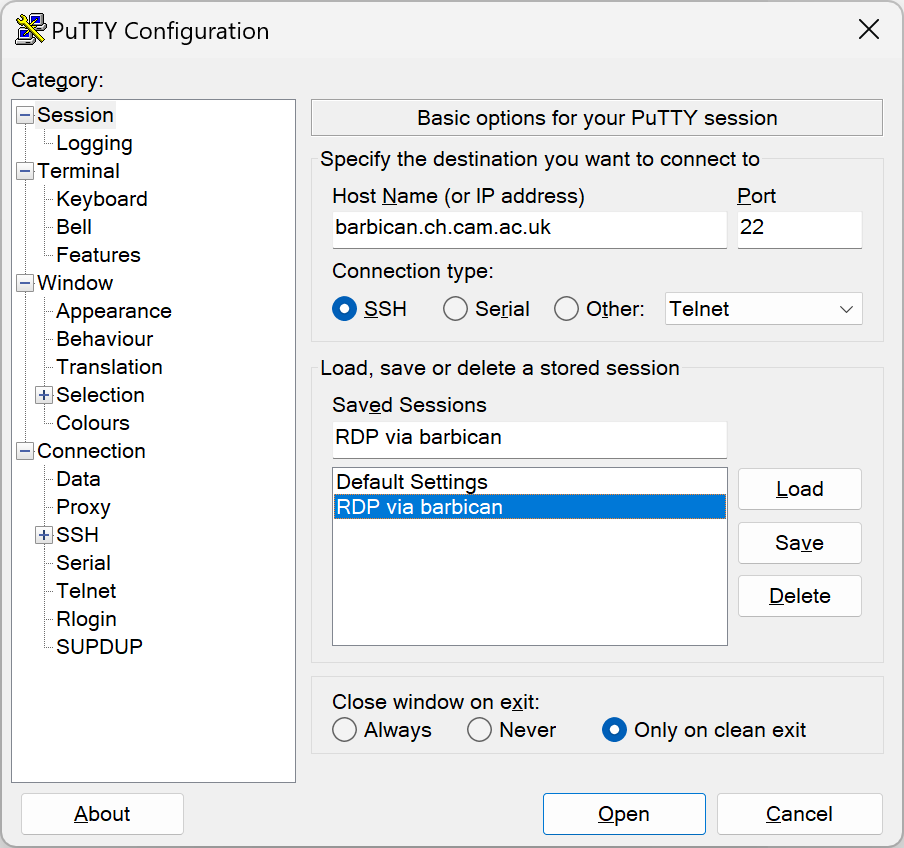904x848 pixels.
Task: Set close window on exit to Never
Action: tap(479, 730)
